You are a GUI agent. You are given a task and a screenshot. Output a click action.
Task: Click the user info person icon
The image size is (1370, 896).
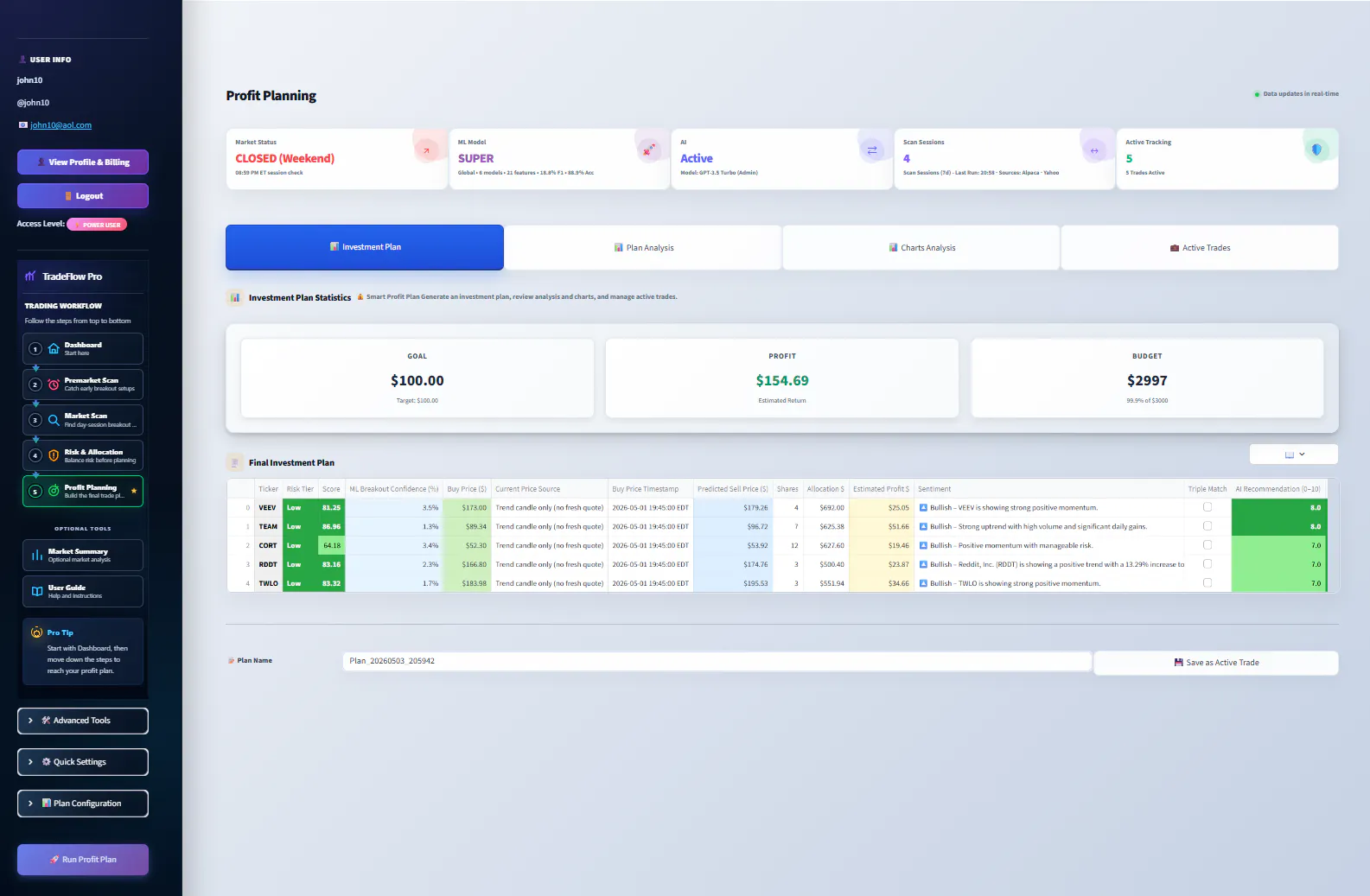click(22, 60)
